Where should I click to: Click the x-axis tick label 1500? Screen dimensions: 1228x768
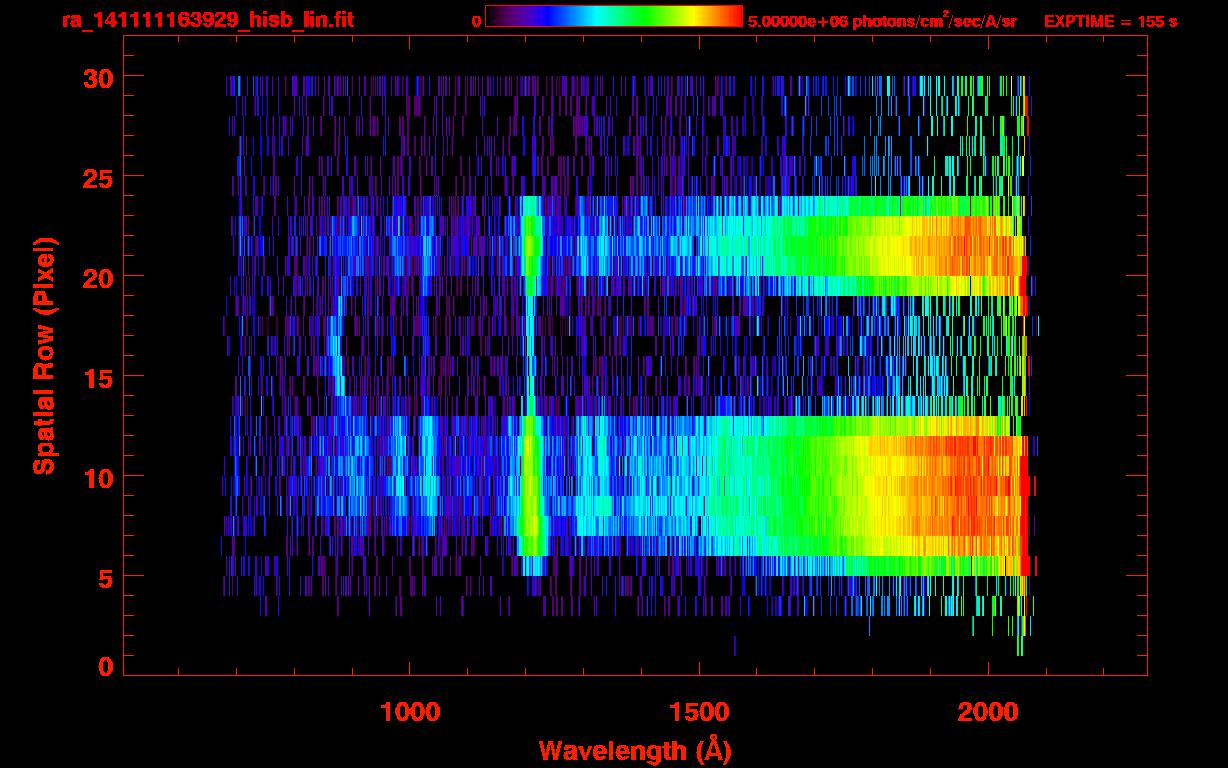point(699,711)
